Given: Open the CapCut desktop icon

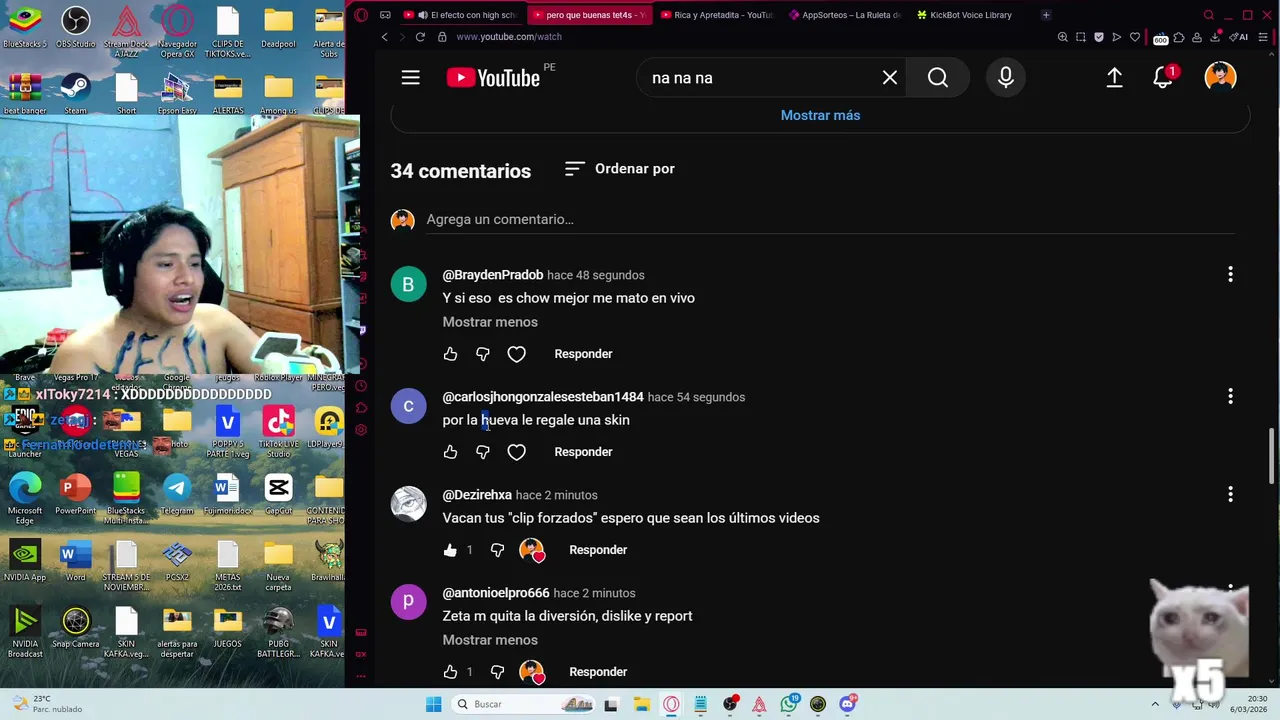Looking at the screenshot, I should [278, 494].
